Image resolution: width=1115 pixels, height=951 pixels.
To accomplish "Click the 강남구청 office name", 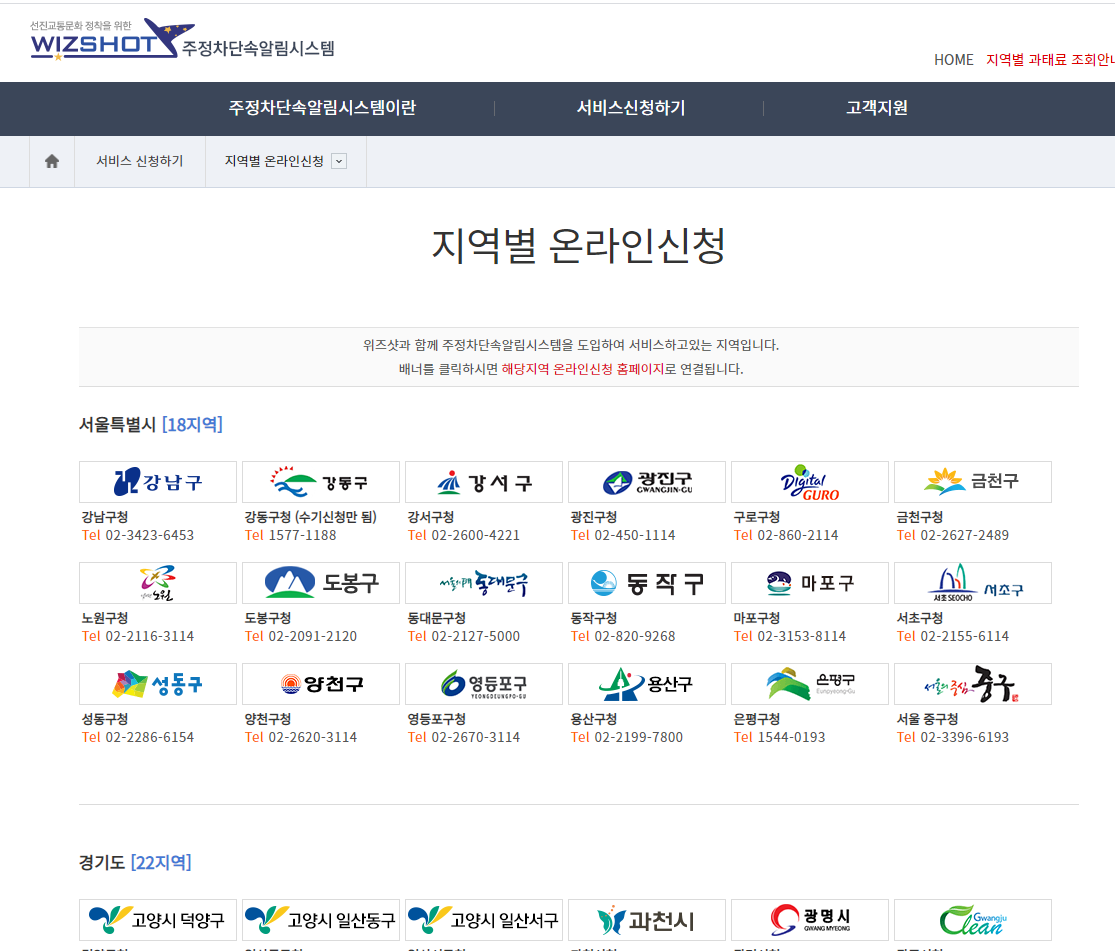I will click(x=105, y=517).
